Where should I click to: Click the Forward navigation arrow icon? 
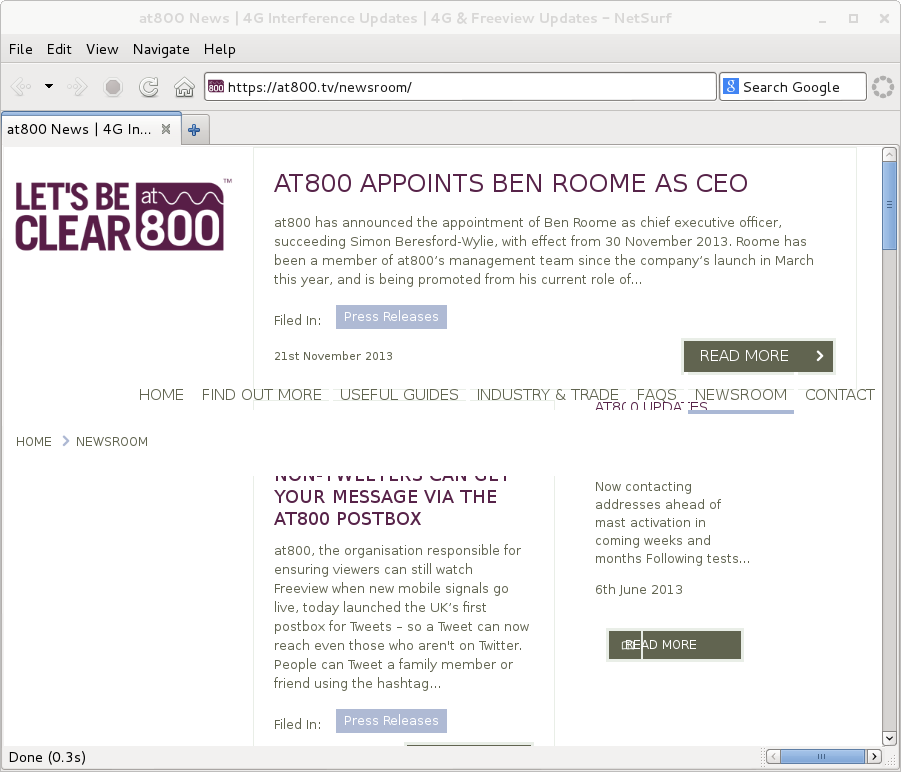click(x=77, y=87)
